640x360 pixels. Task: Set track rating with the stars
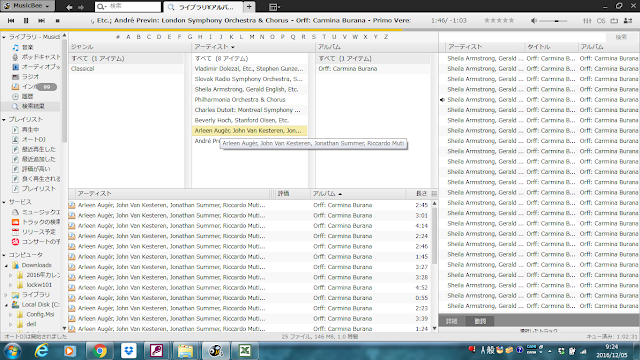[x=499, y=20]
